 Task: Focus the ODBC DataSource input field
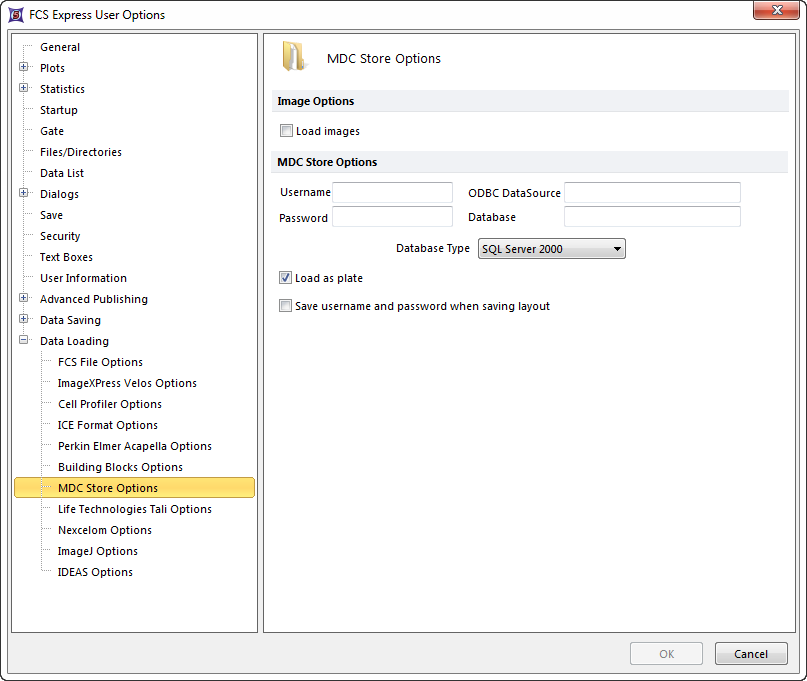click(652, 192)
